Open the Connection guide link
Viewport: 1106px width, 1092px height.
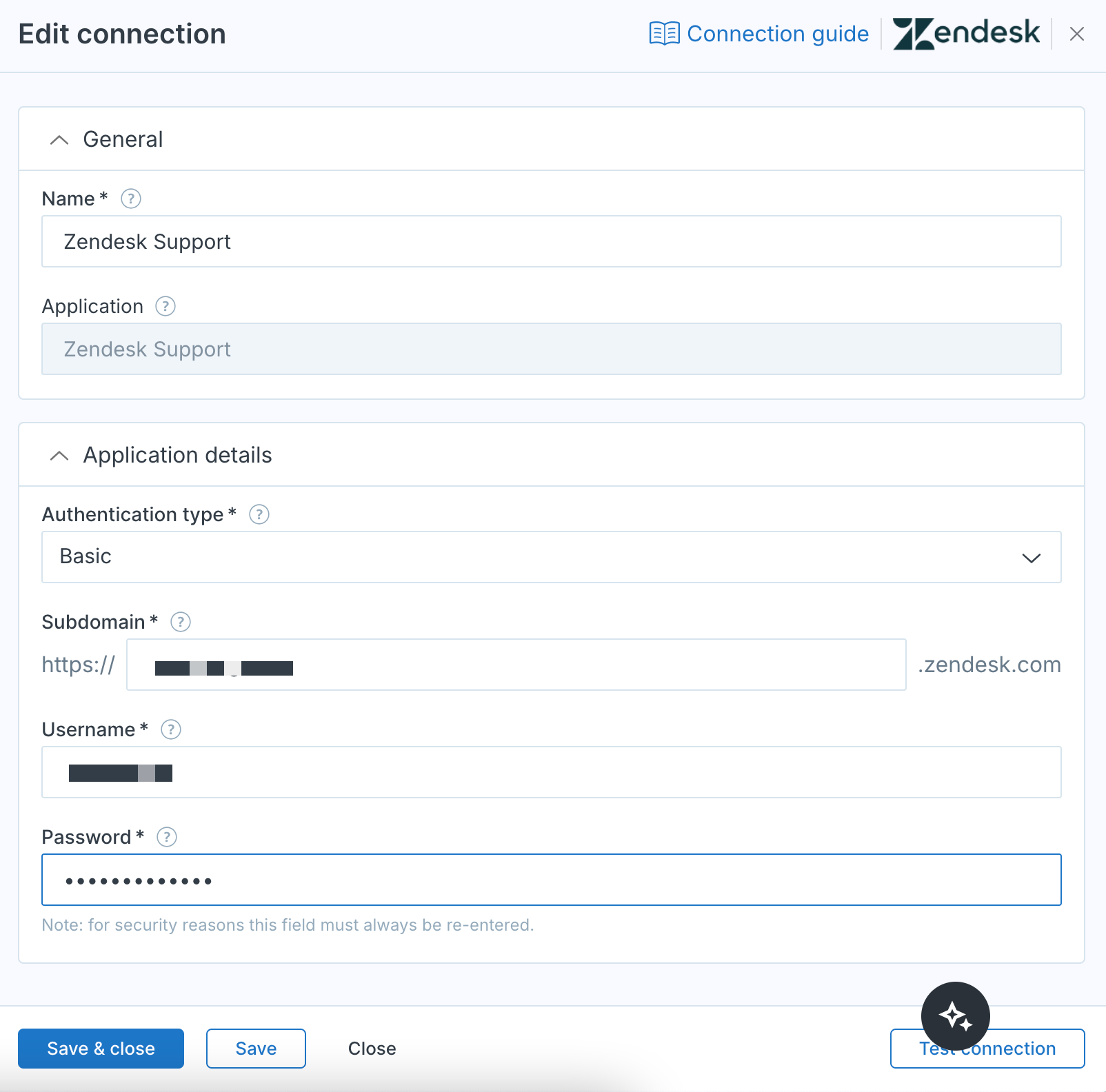pyautogui.click(x=778, y=34)
